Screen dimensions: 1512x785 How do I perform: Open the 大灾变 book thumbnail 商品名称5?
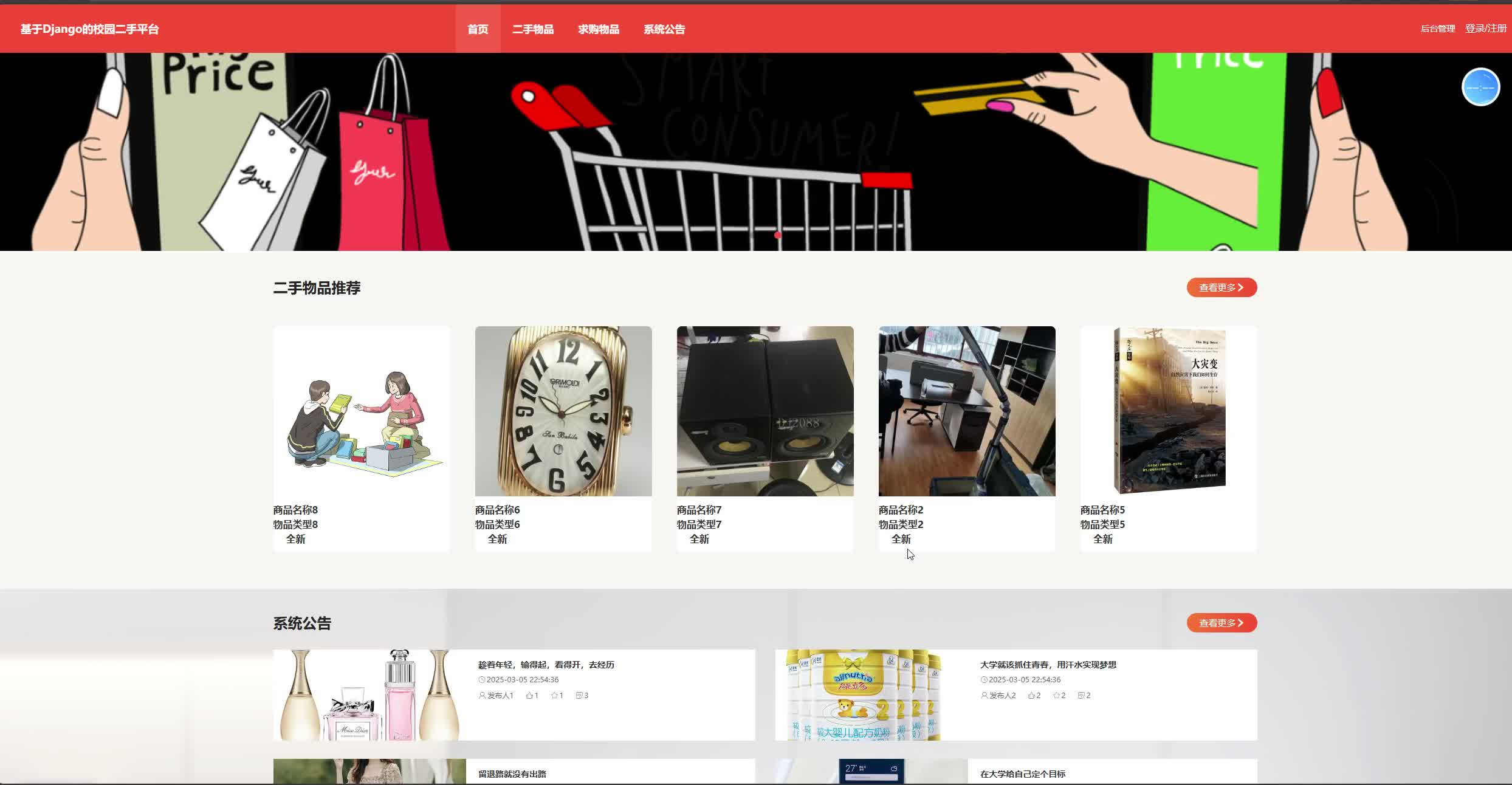[x=1169, y=411]
